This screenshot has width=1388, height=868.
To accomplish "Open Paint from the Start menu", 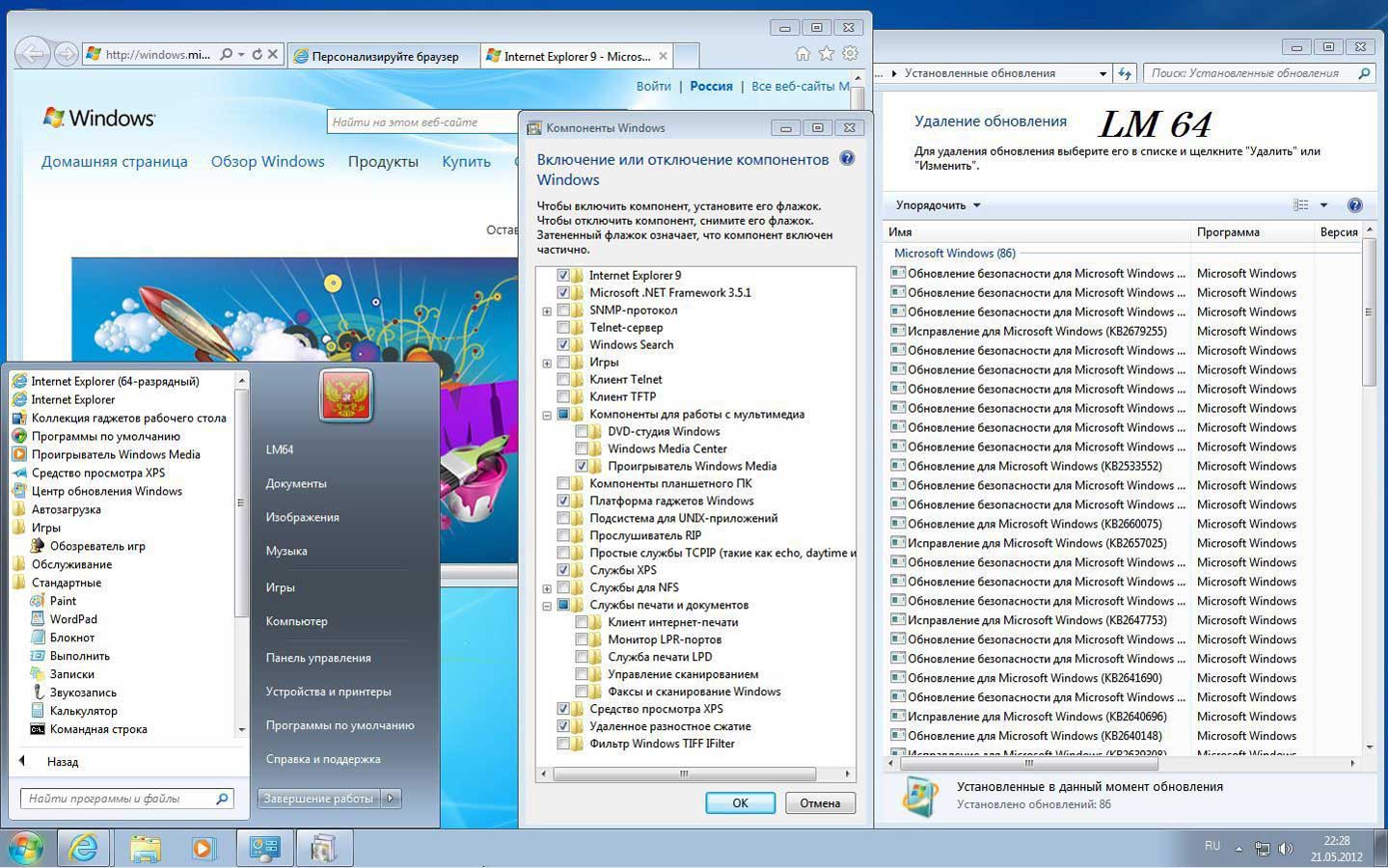I will [63, 601].
